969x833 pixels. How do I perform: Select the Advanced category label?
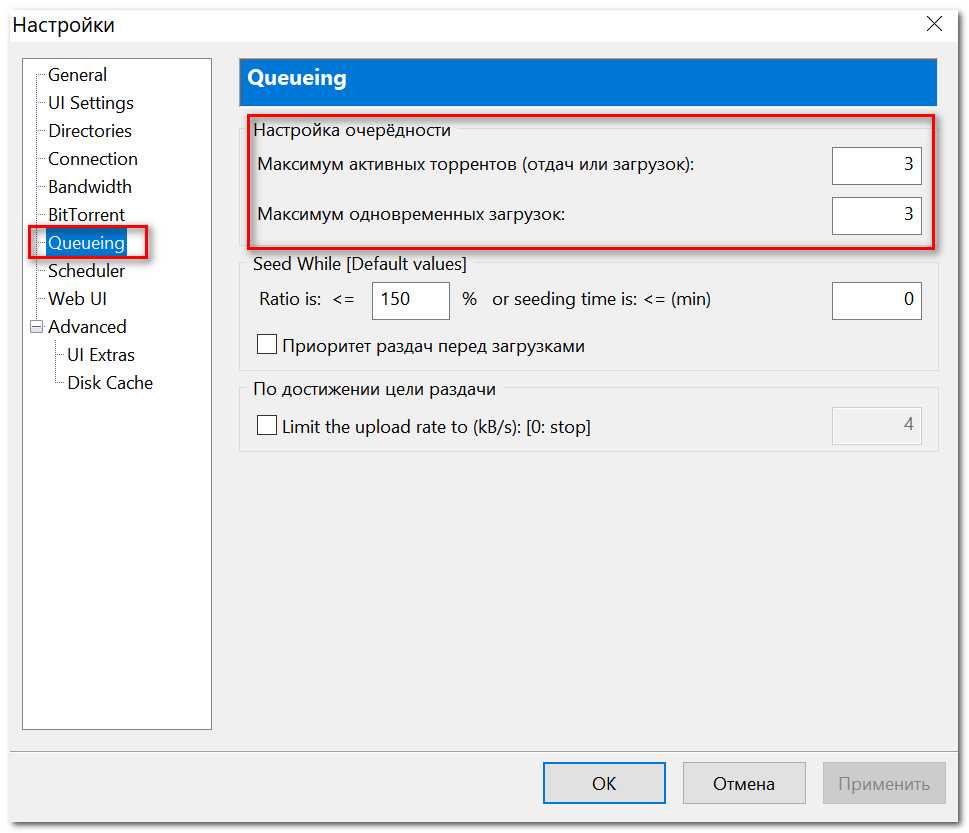[87, 327]
